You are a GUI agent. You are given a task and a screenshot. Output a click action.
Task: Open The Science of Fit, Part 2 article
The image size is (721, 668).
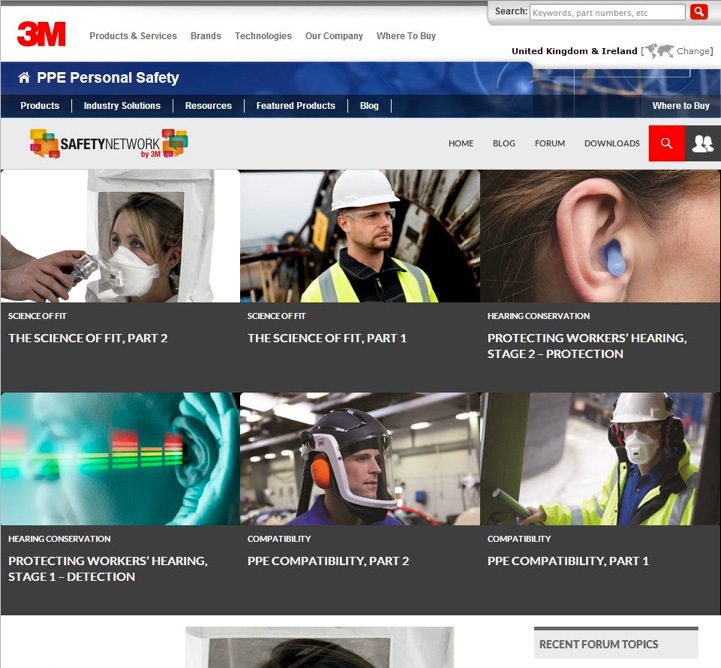click(88, 338)
